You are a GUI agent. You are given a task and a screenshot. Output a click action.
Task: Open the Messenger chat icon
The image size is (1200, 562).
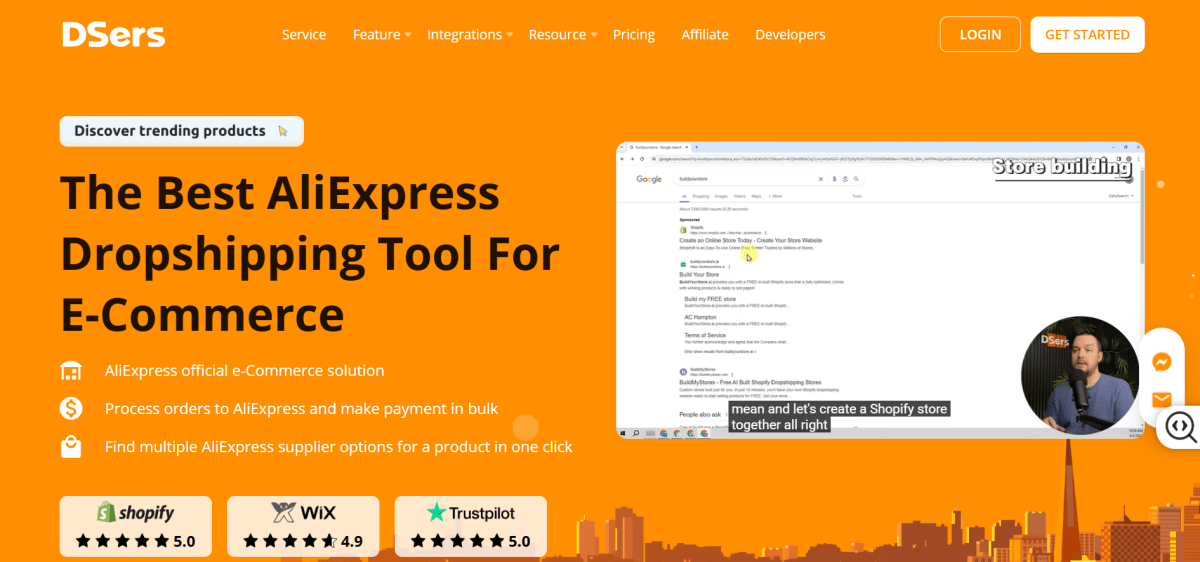(x=1162, y=362)
